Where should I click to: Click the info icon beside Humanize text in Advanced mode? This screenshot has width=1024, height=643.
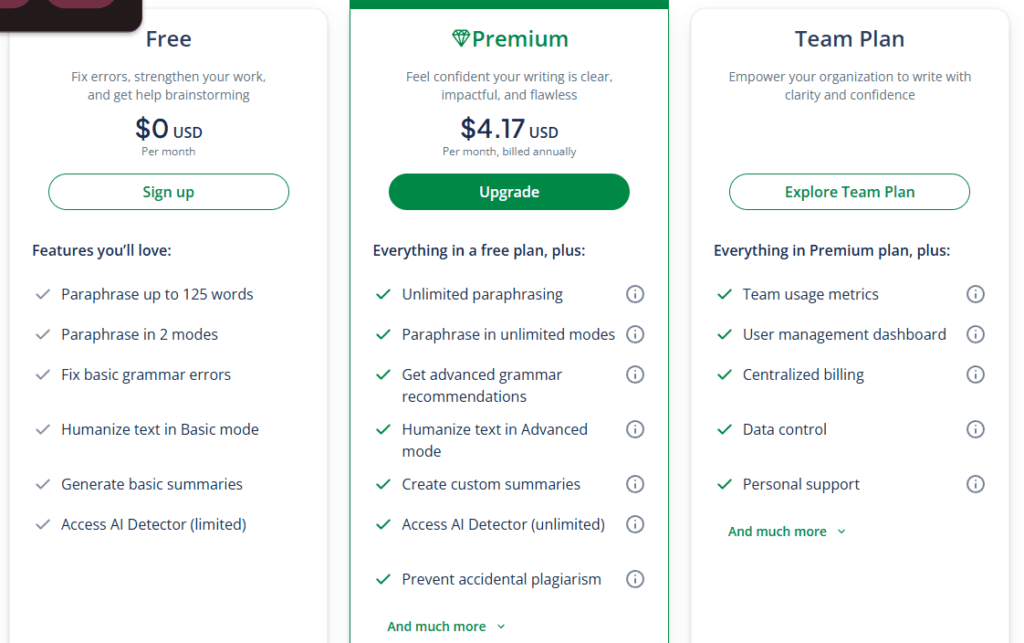(635, 429)
